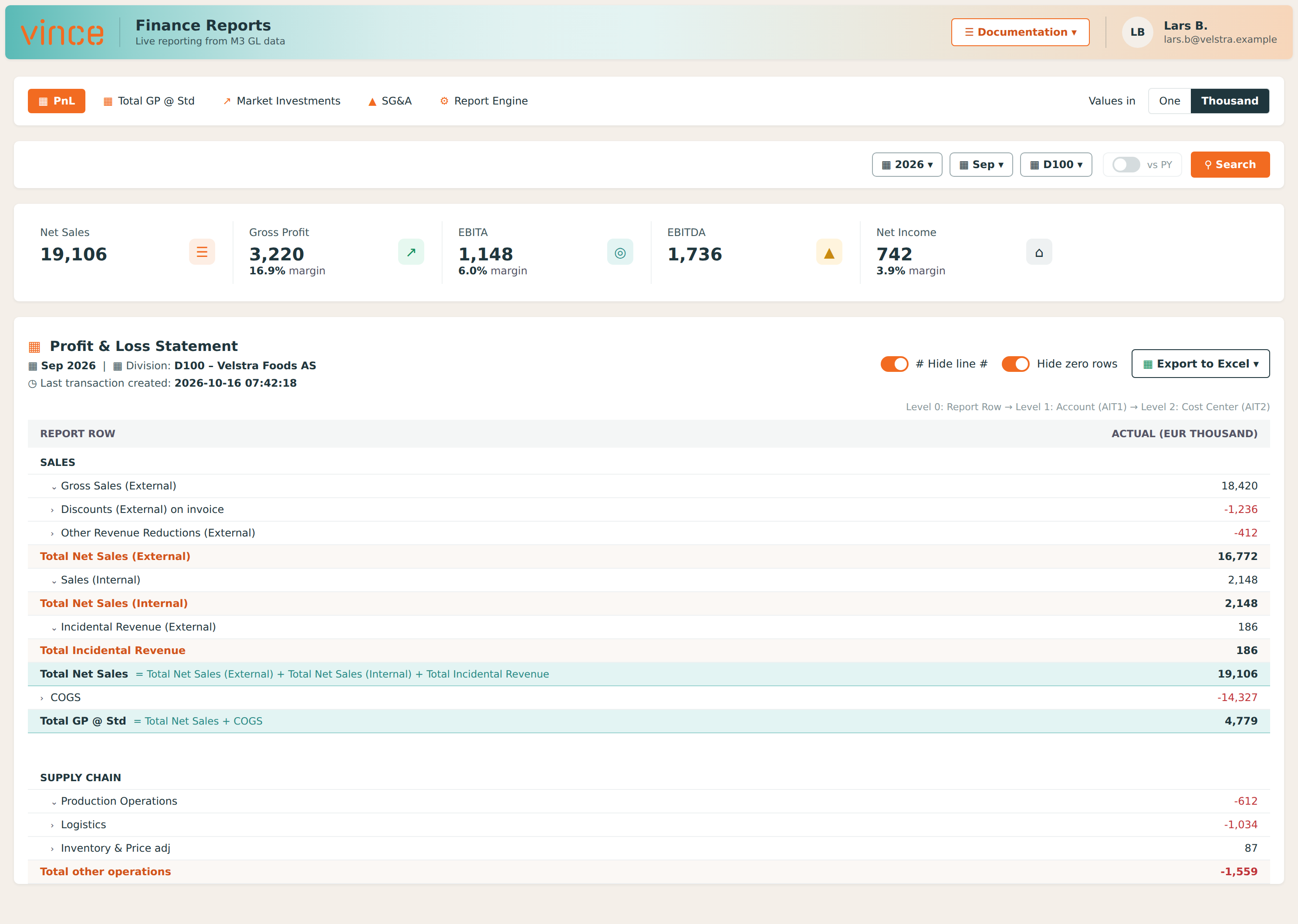
Task: Select the PnL tab
Action: pyautogui.click(x=56, y=101)
